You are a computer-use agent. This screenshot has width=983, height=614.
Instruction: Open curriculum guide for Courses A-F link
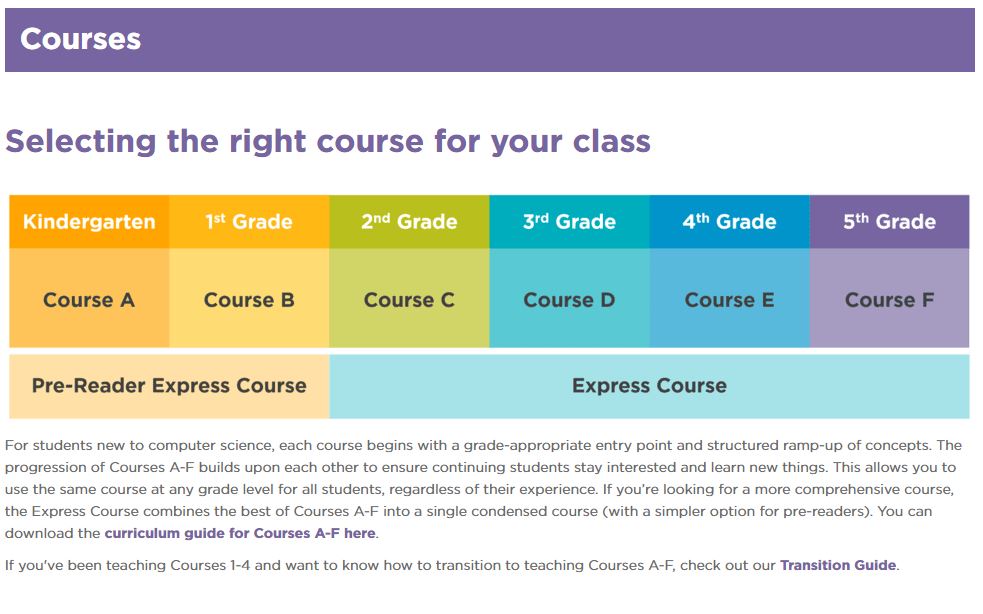(x=240, y=533)
